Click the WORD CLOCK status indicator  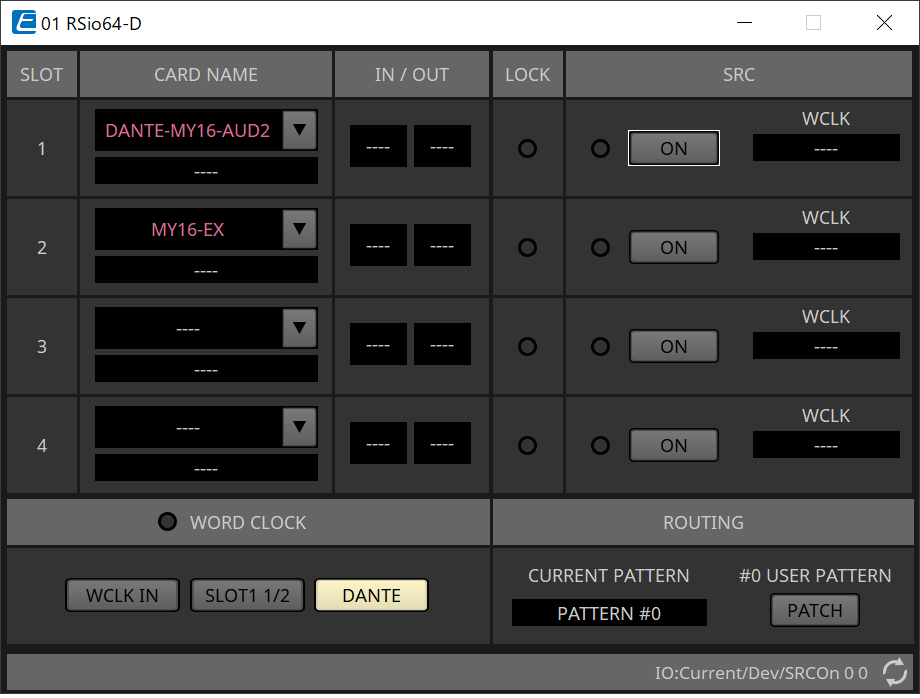coord(168,522)
